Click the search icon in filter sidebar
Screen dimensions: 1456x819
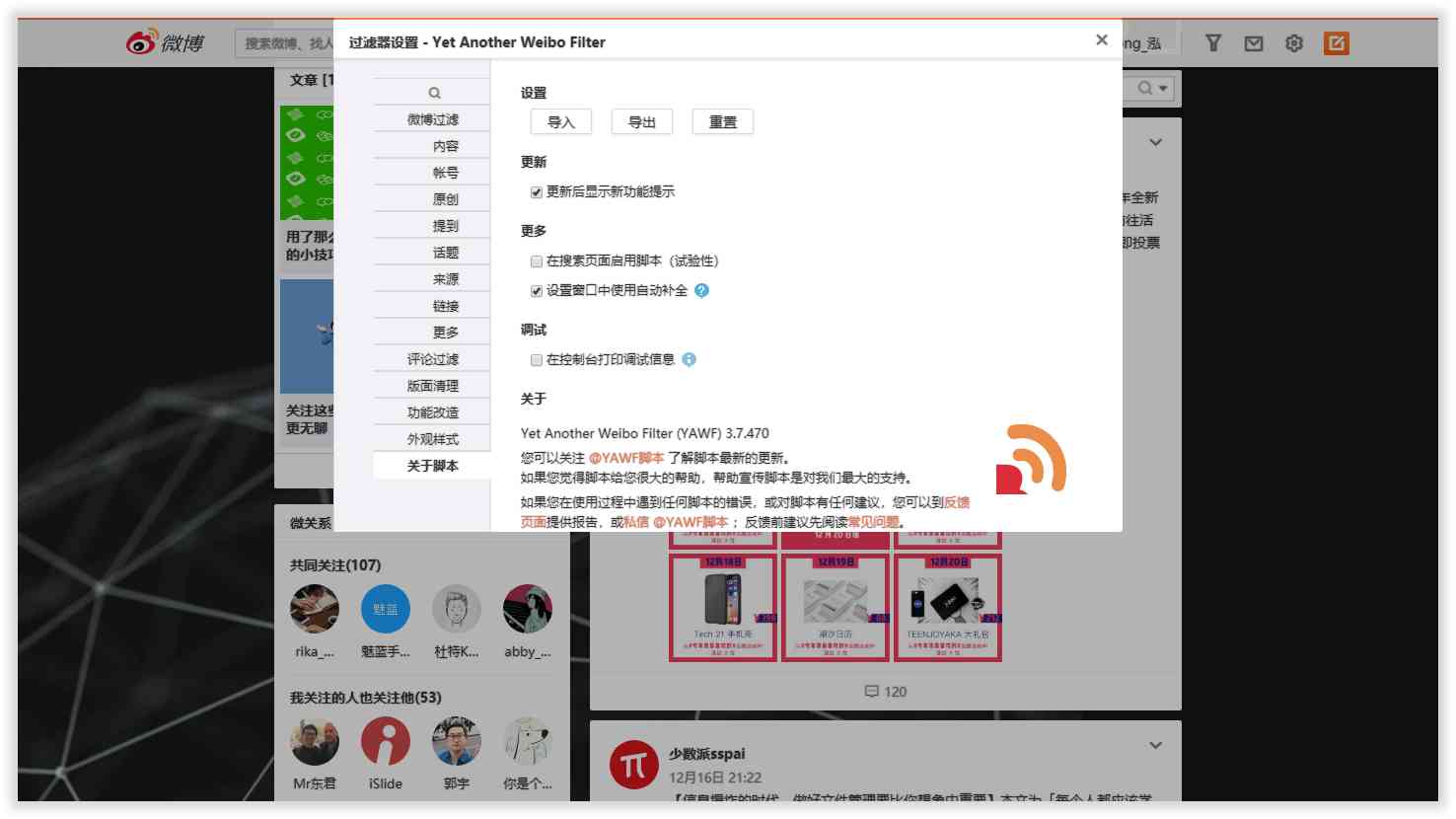[x=434, y=93]
